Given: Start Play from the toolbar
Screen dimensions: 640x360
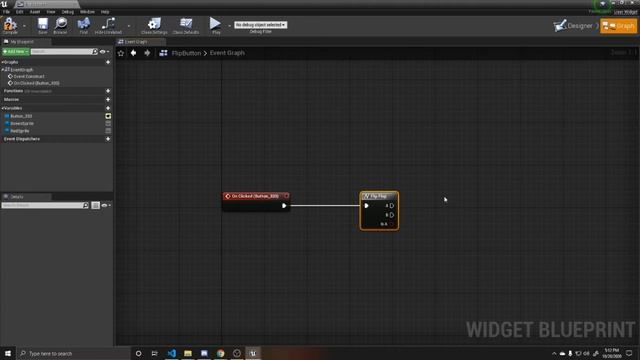Looking at the screenshot, I should pyautogui.click(x=216, y=25).
